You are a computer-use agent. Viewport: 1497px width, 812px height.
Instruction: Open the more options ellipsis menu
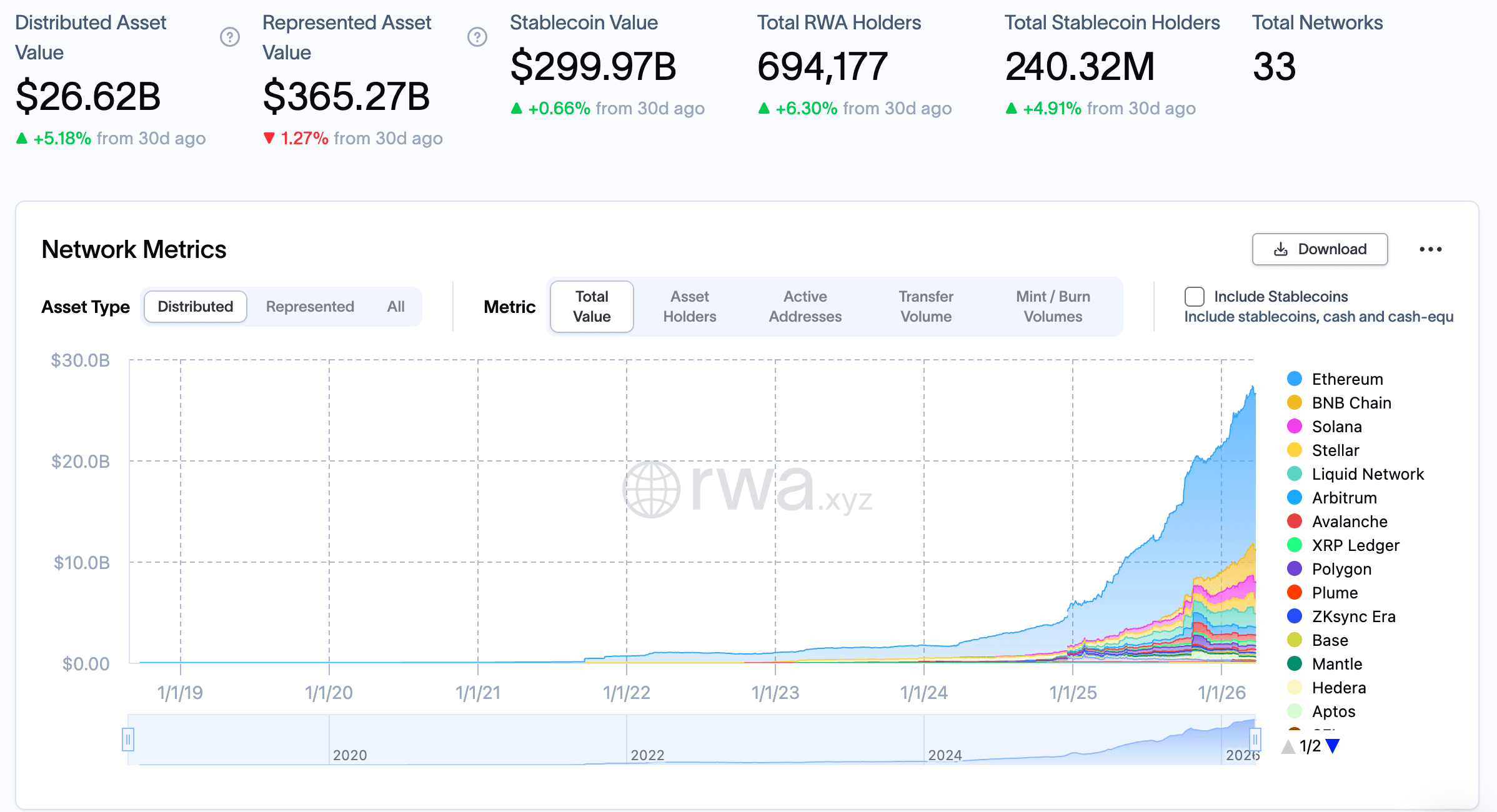[x=1431, y=249]
